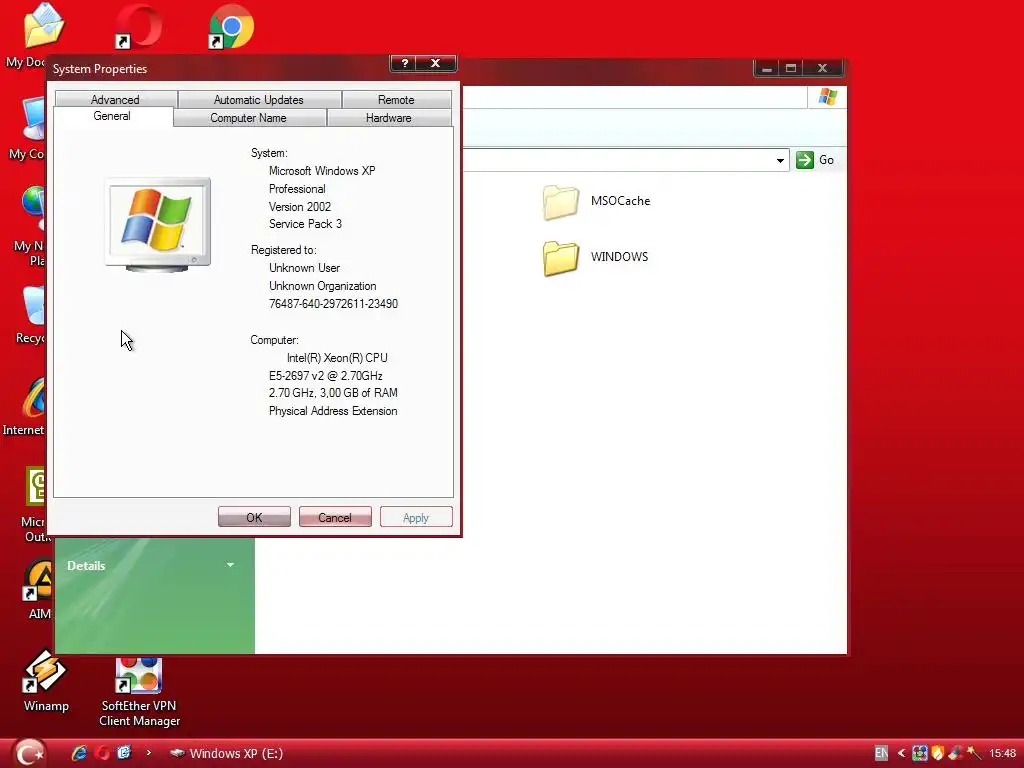Click the Windows flag logo in Explorer
The height and width of the screenshot is (768, 1024).
pos(827,97)
